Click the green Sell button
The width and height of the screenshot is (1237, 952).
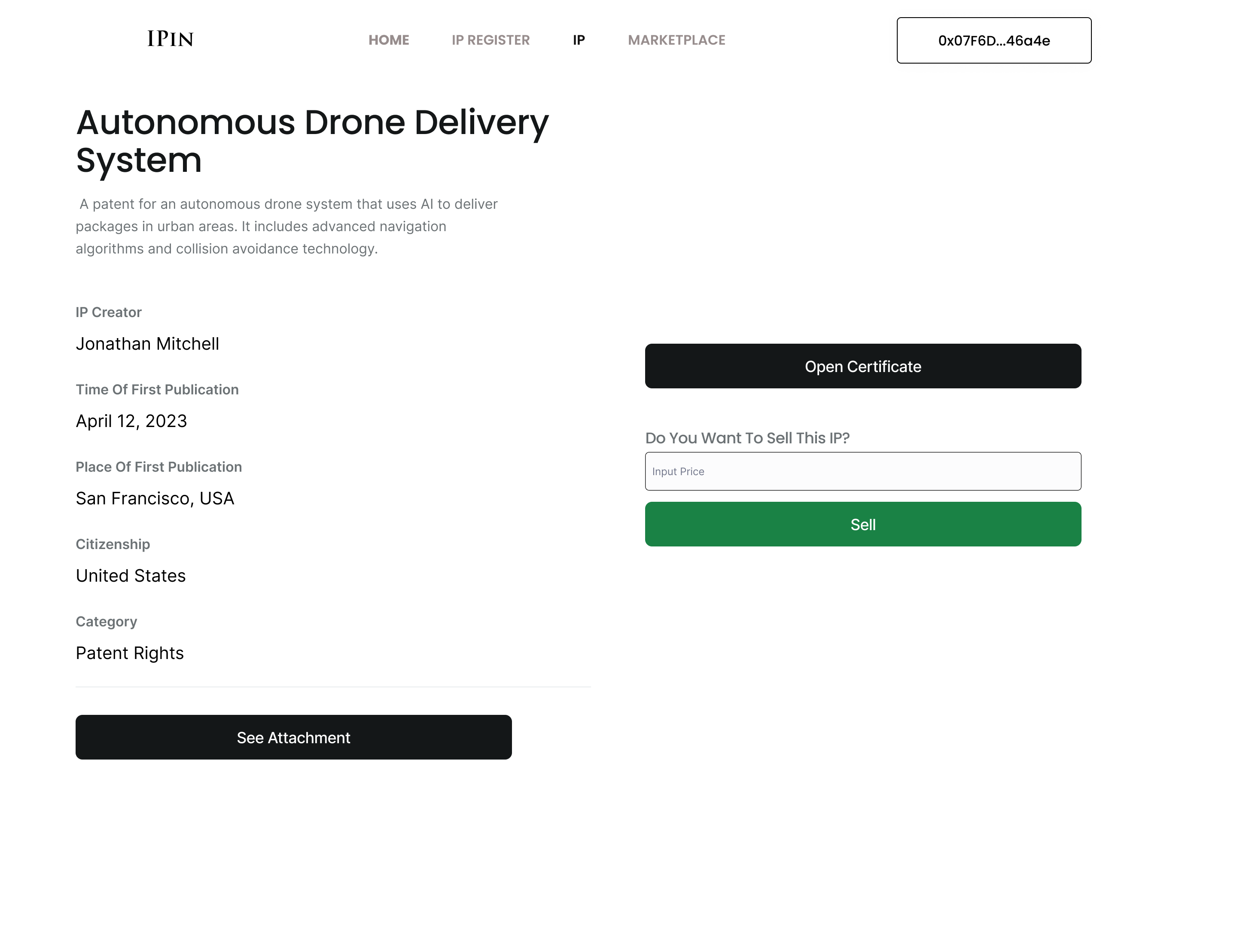[862, 524]
